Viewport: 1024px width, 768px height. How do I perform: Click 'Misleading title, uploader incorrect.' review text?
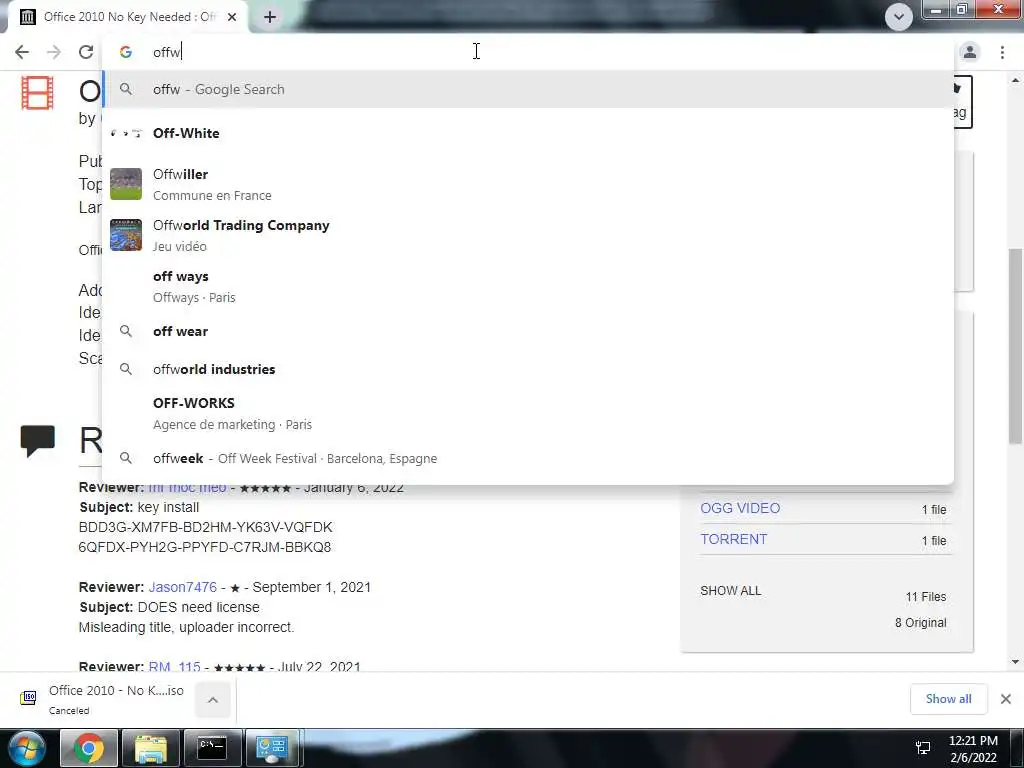tap(186, 628)
